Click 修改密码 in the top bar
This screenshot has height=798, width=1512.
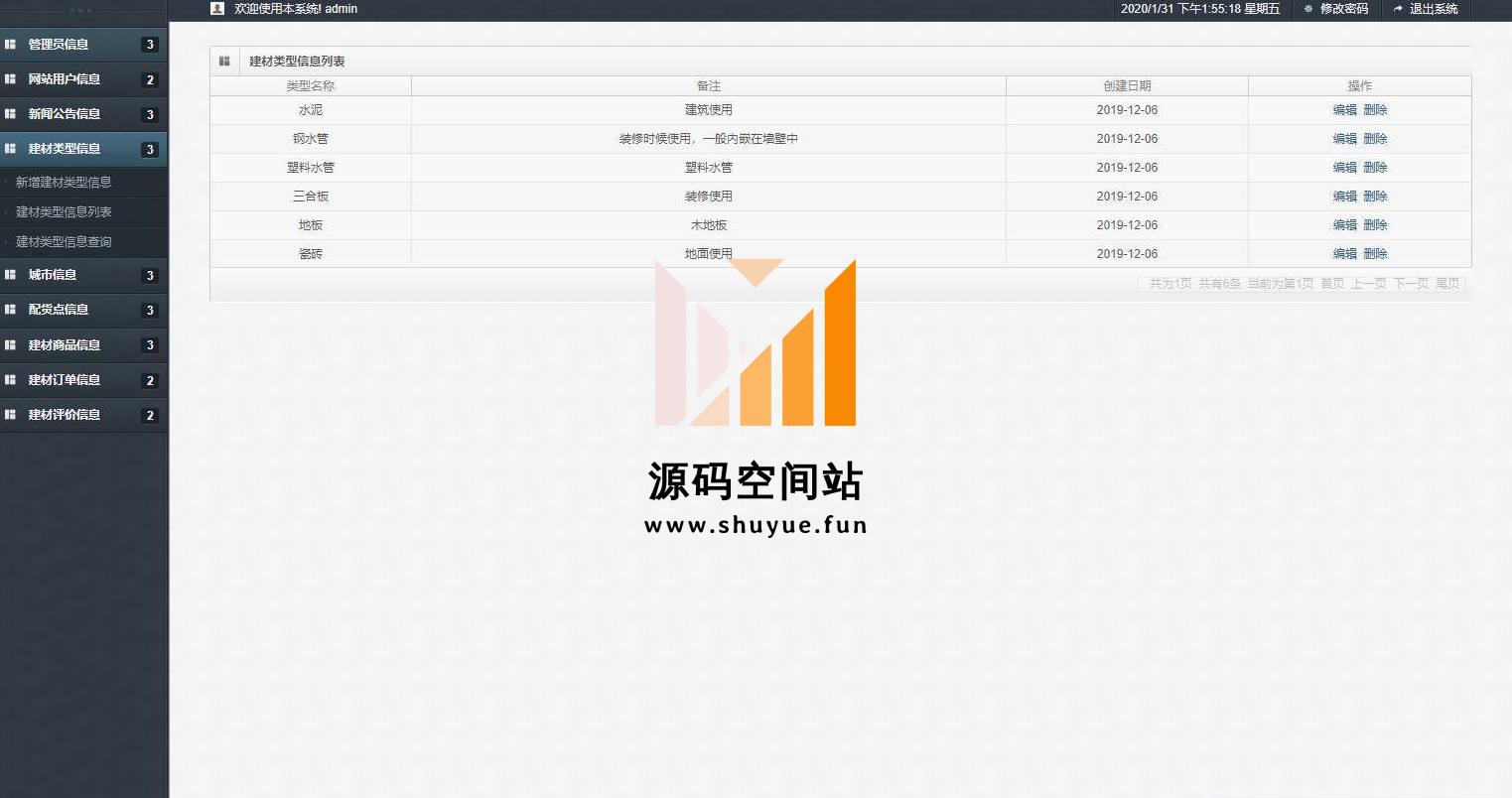(1344, 9)
